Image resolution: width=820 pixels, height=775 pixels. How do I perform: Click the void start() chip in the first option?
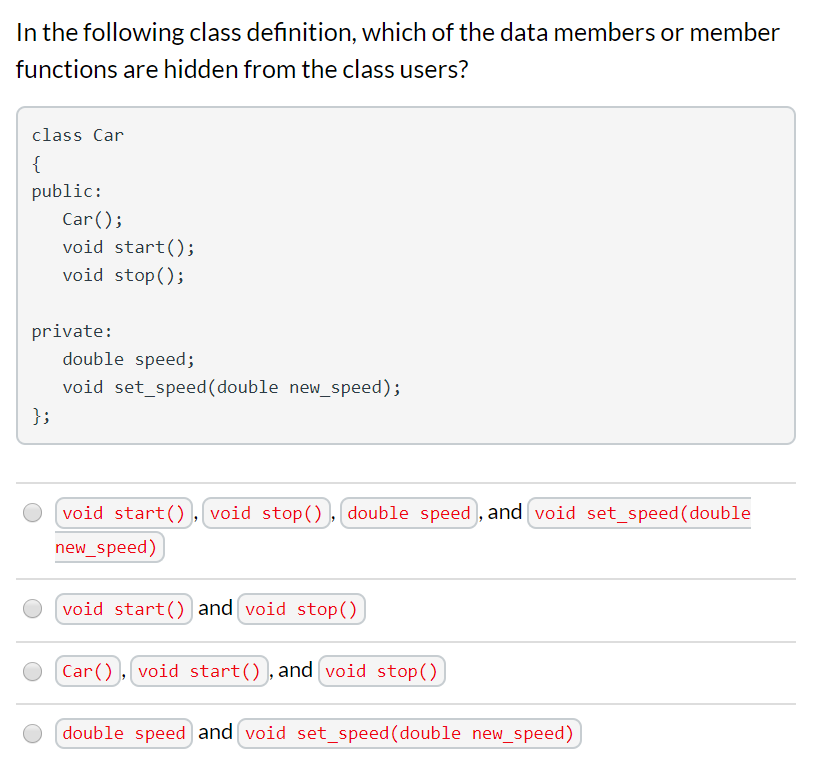[x=123, y=512]
